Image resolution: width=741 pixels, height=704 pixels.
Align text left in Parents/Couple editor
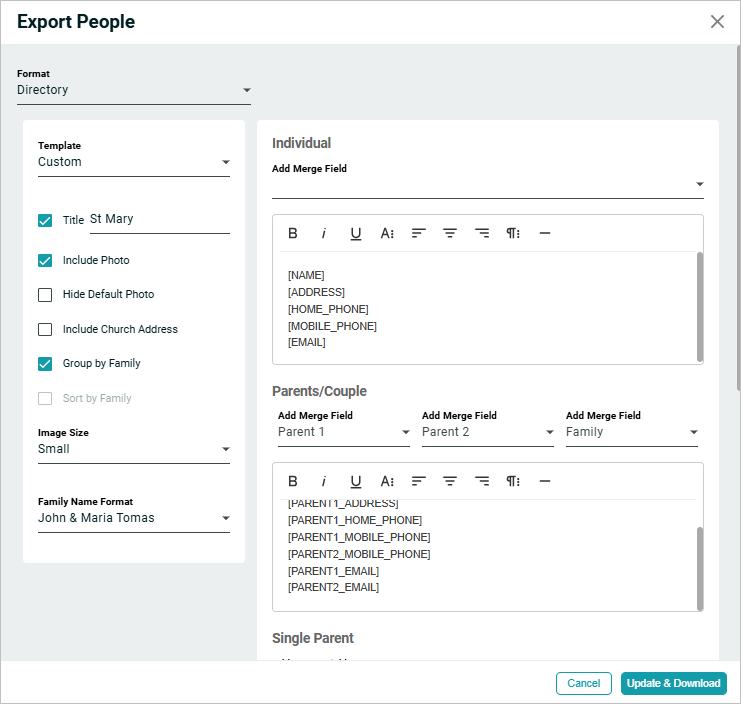click(418, 481)
